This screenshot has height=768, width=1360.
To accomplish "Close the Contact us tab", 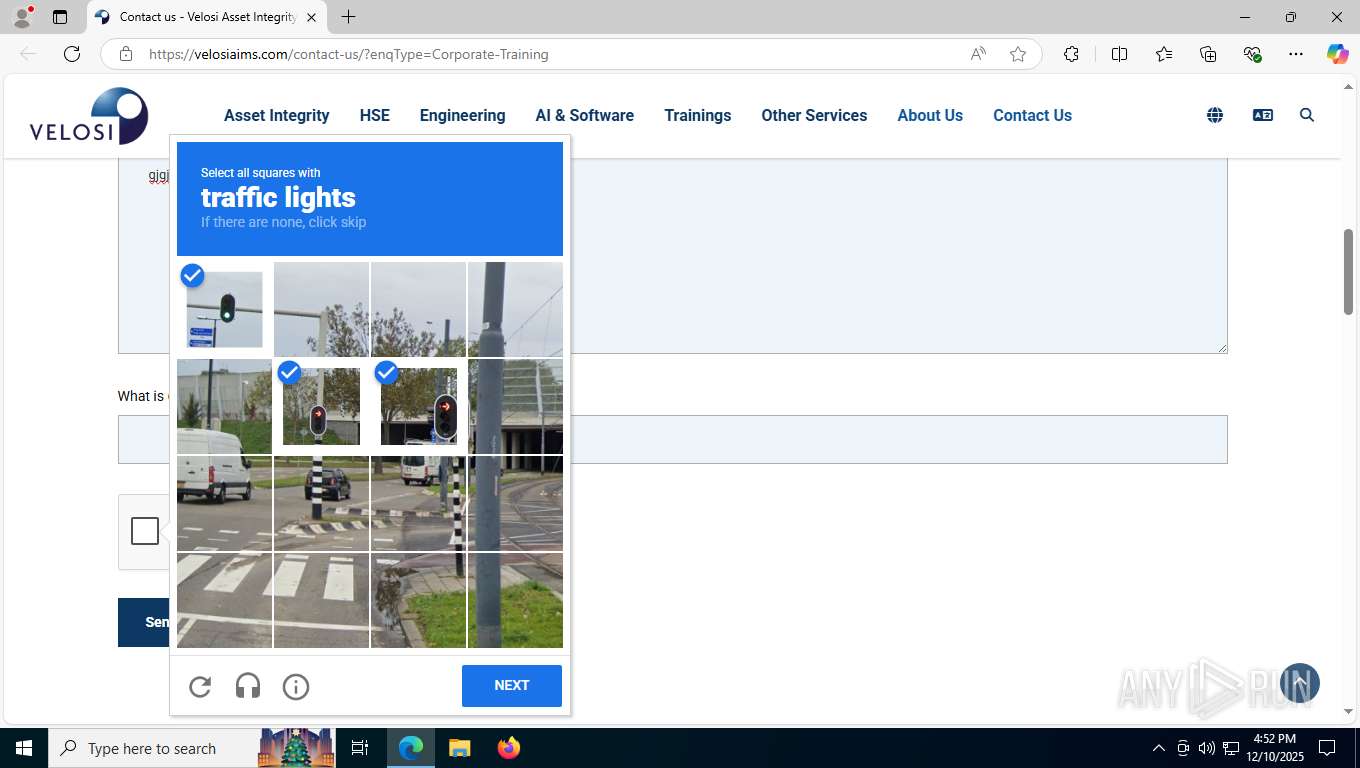I will point(312,17).
